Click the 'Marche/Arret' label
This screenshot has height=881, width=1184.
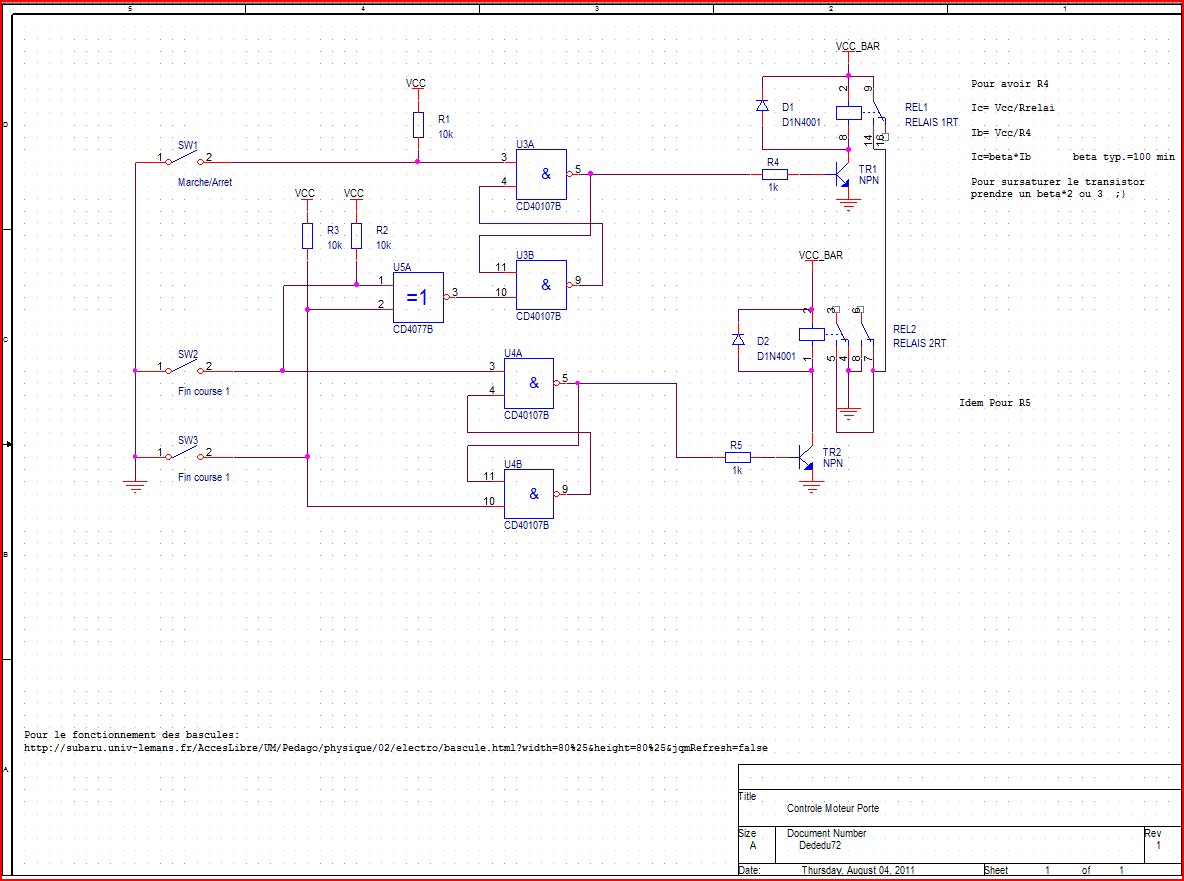click(x=205, y=183)
